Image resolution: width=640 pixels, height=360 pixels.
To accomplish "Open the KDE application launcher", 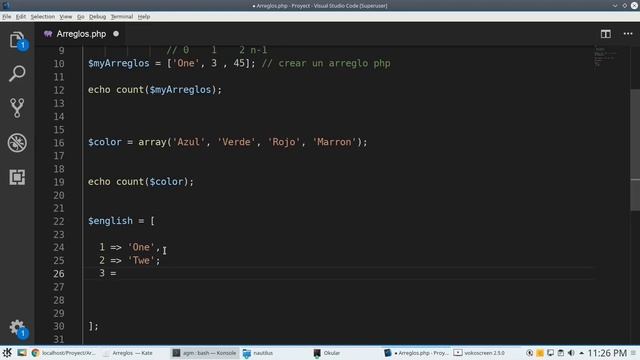I will (x=7, y=353).
